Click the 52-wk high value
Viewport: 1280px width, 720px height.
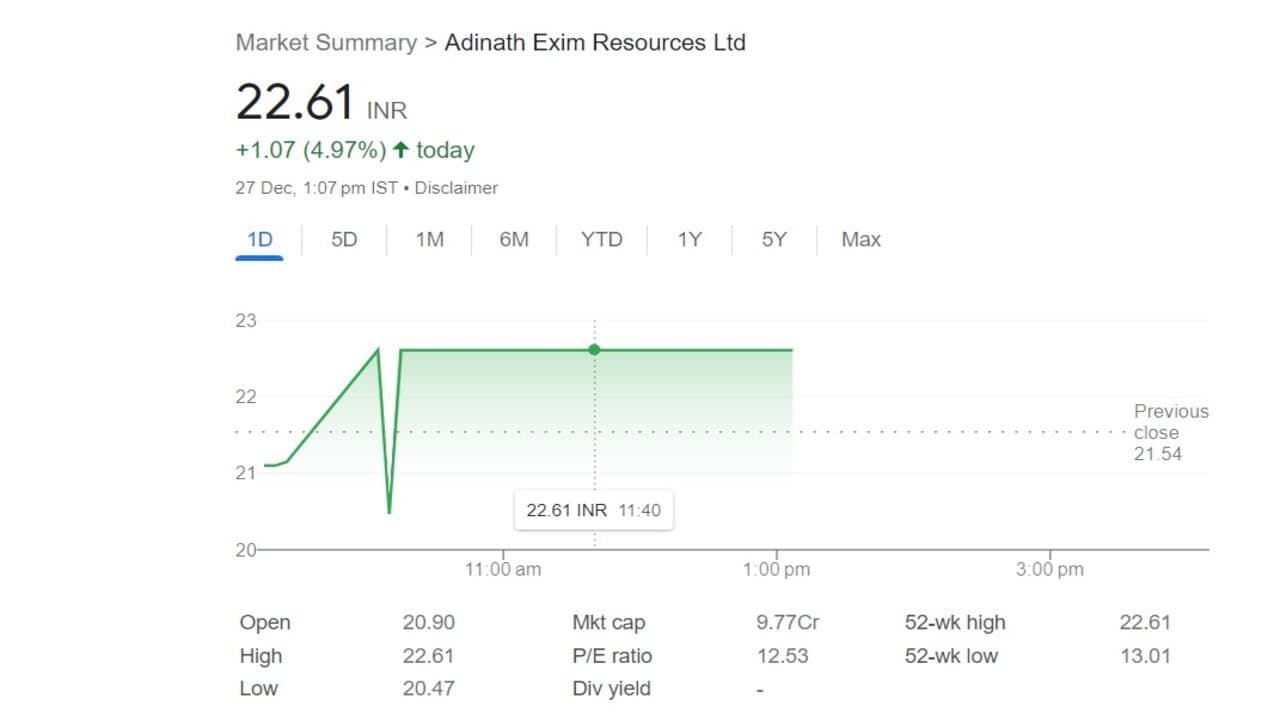(x=1145, y=623)
